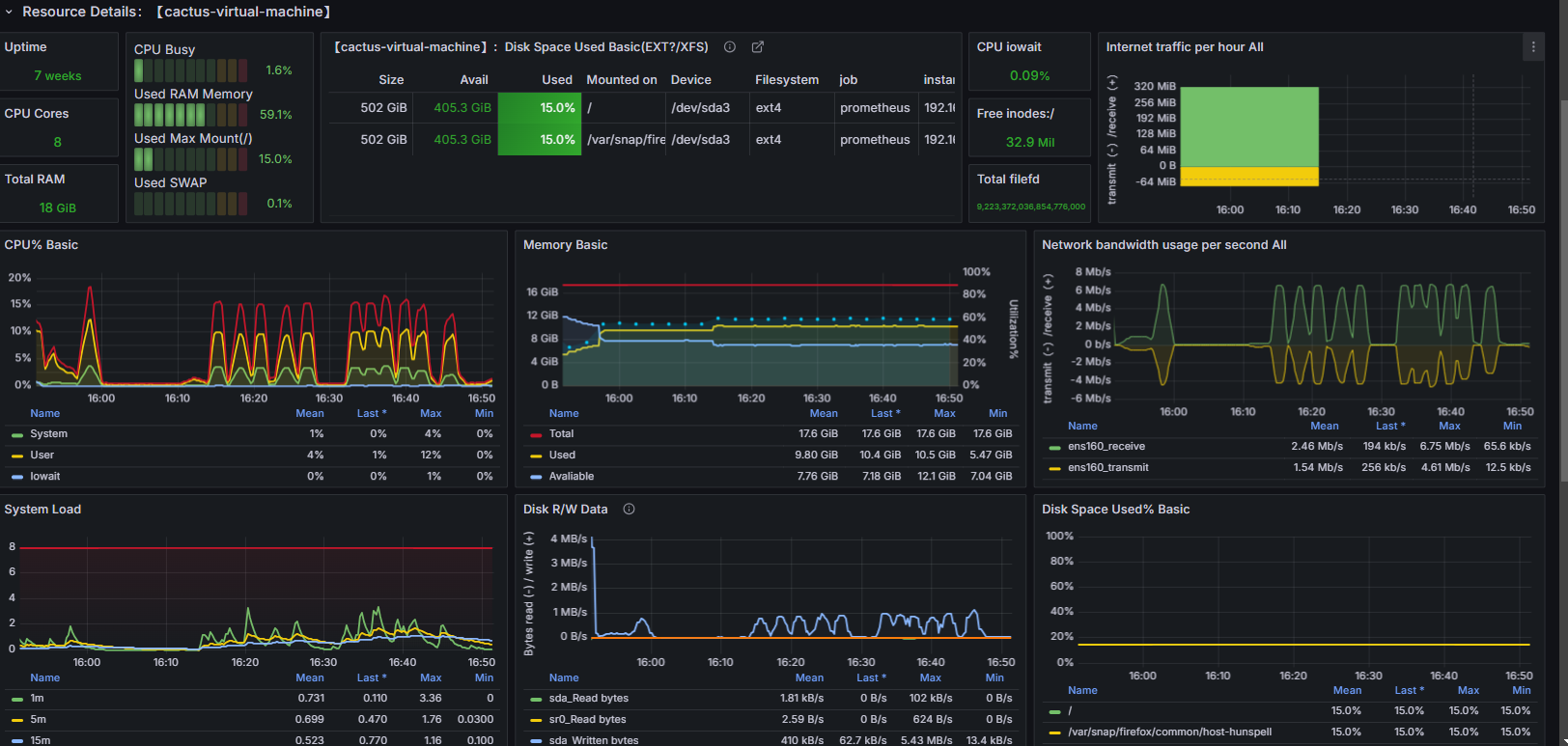Image resolution: width=1568 pixels, height=746 pixels.
Task: Sort Memory Basic legend by Min
Action: click(998, 414)
